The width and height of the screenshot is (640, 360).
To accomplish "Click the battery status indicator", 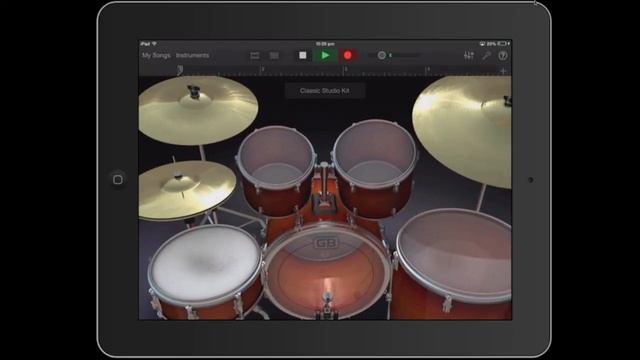I will point(502,43).
